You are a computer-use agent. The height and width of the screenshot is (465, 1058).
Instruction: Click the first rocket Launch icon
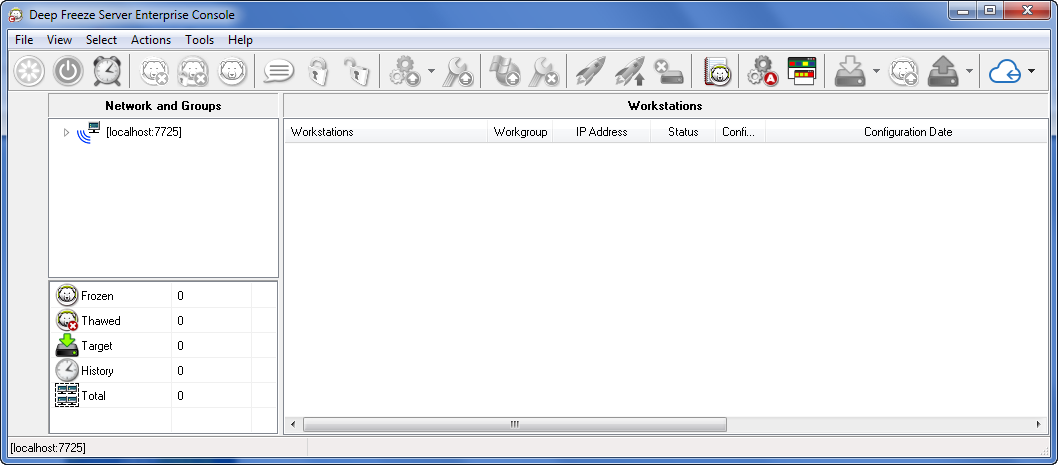(x=590, y=70)
